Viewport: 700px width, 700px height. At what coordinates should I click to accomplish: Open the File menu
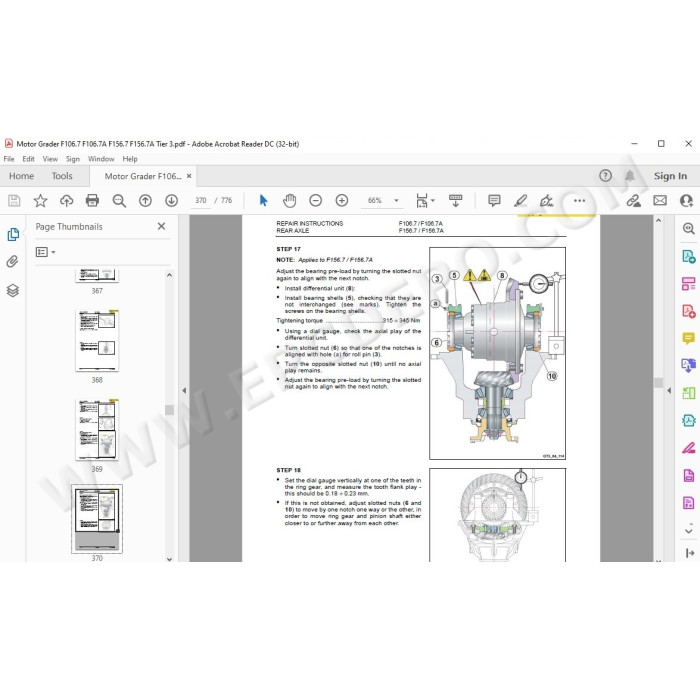(9, 159)
